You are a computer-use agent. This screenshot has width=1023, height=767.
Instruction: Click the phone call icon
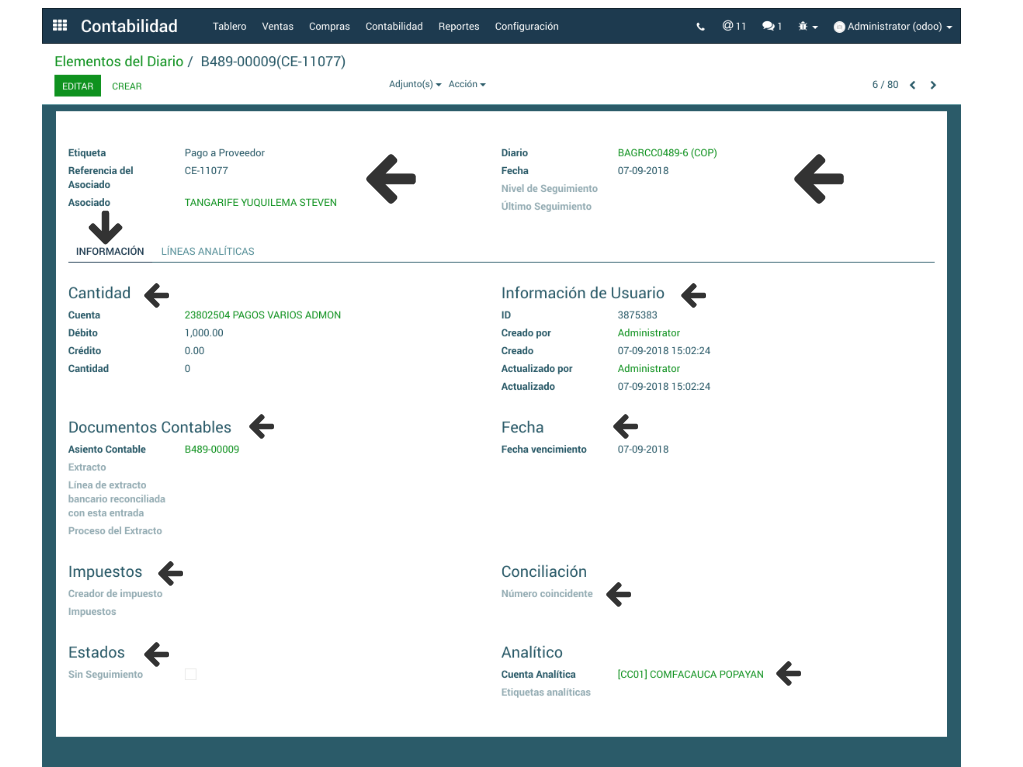click(700, 27)
